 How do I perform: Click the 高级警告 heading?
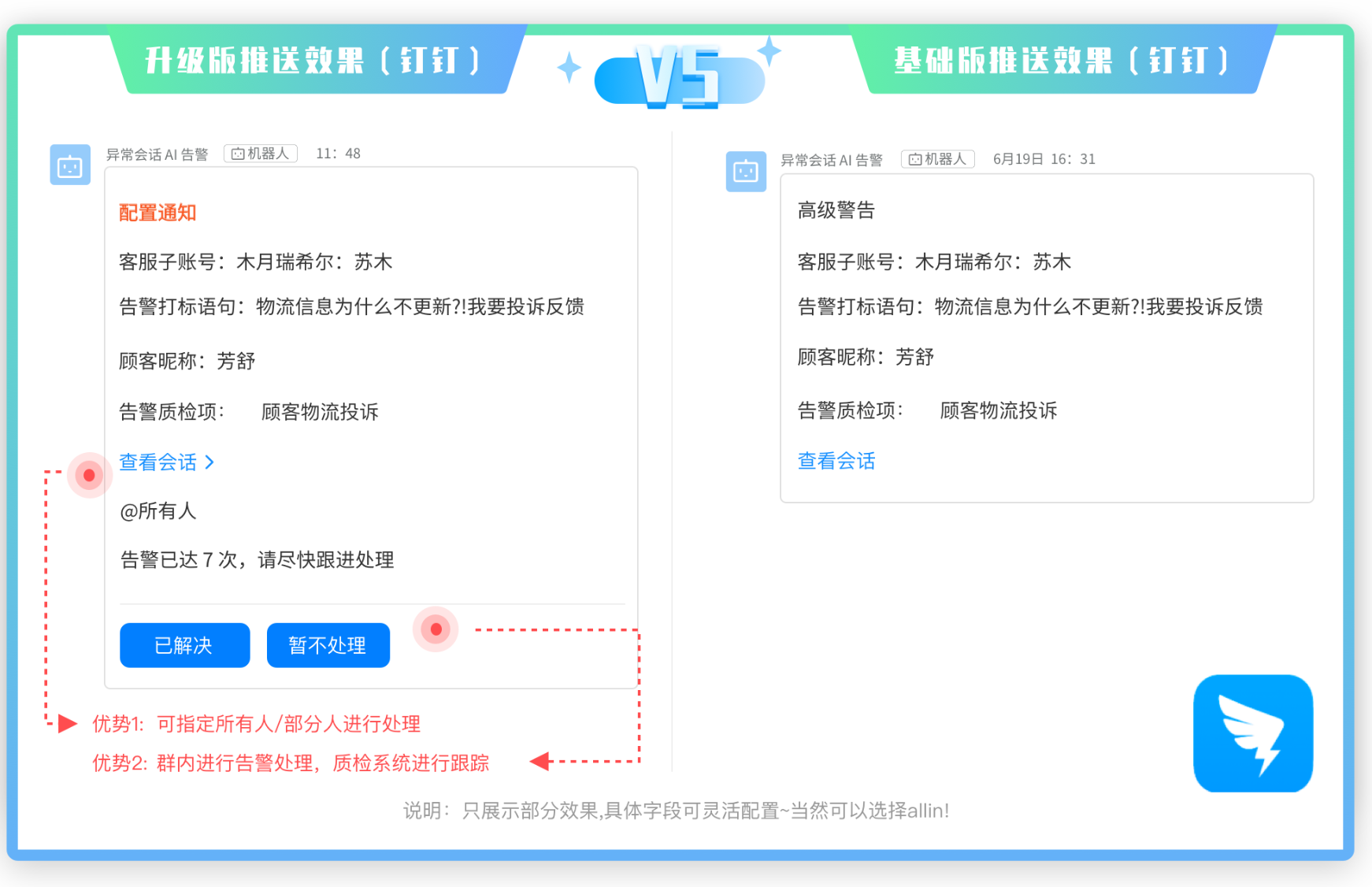coord(836,210)
